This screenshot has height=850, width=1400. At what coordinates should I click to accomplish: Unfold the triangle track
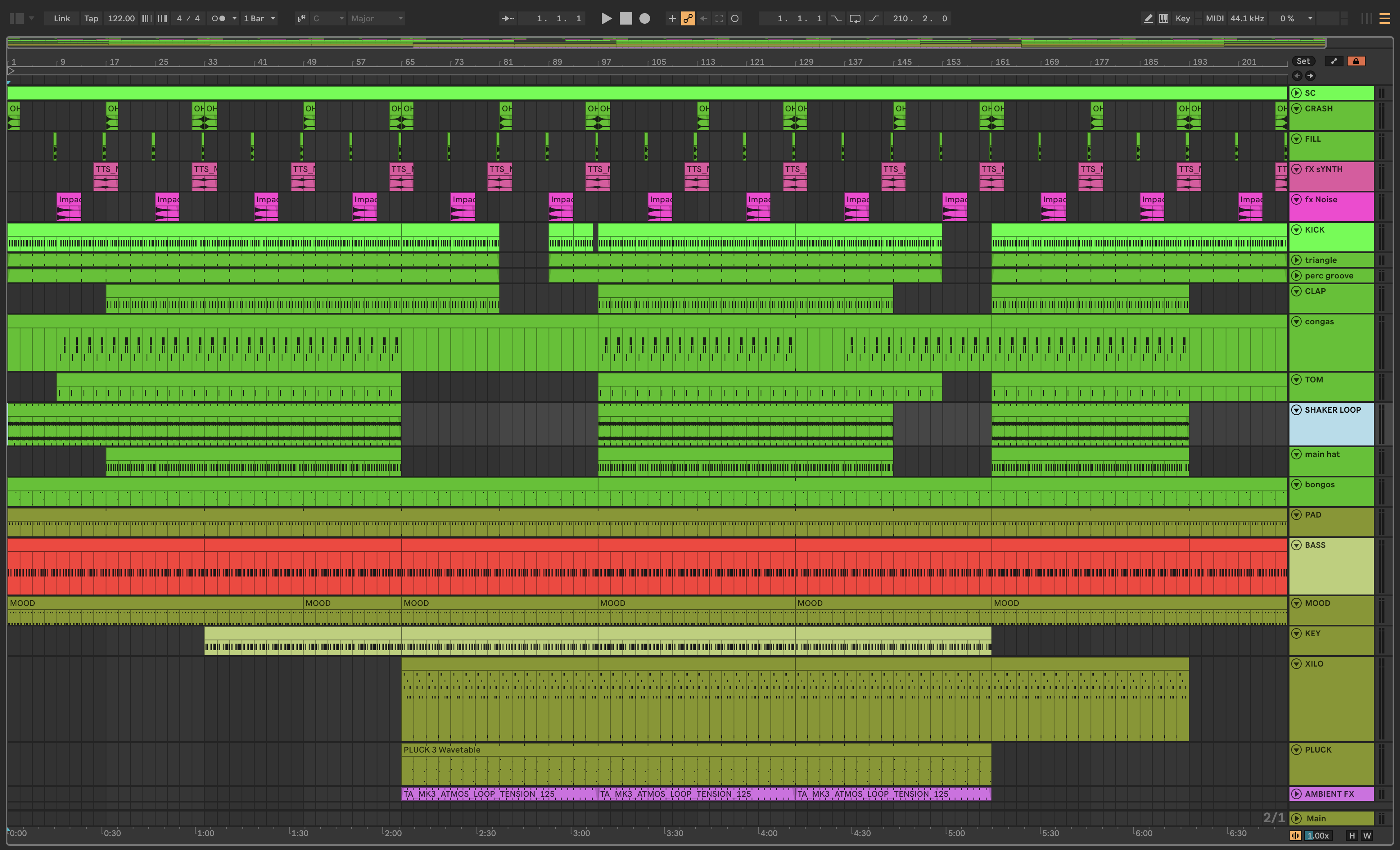[x=1296, y=260]
